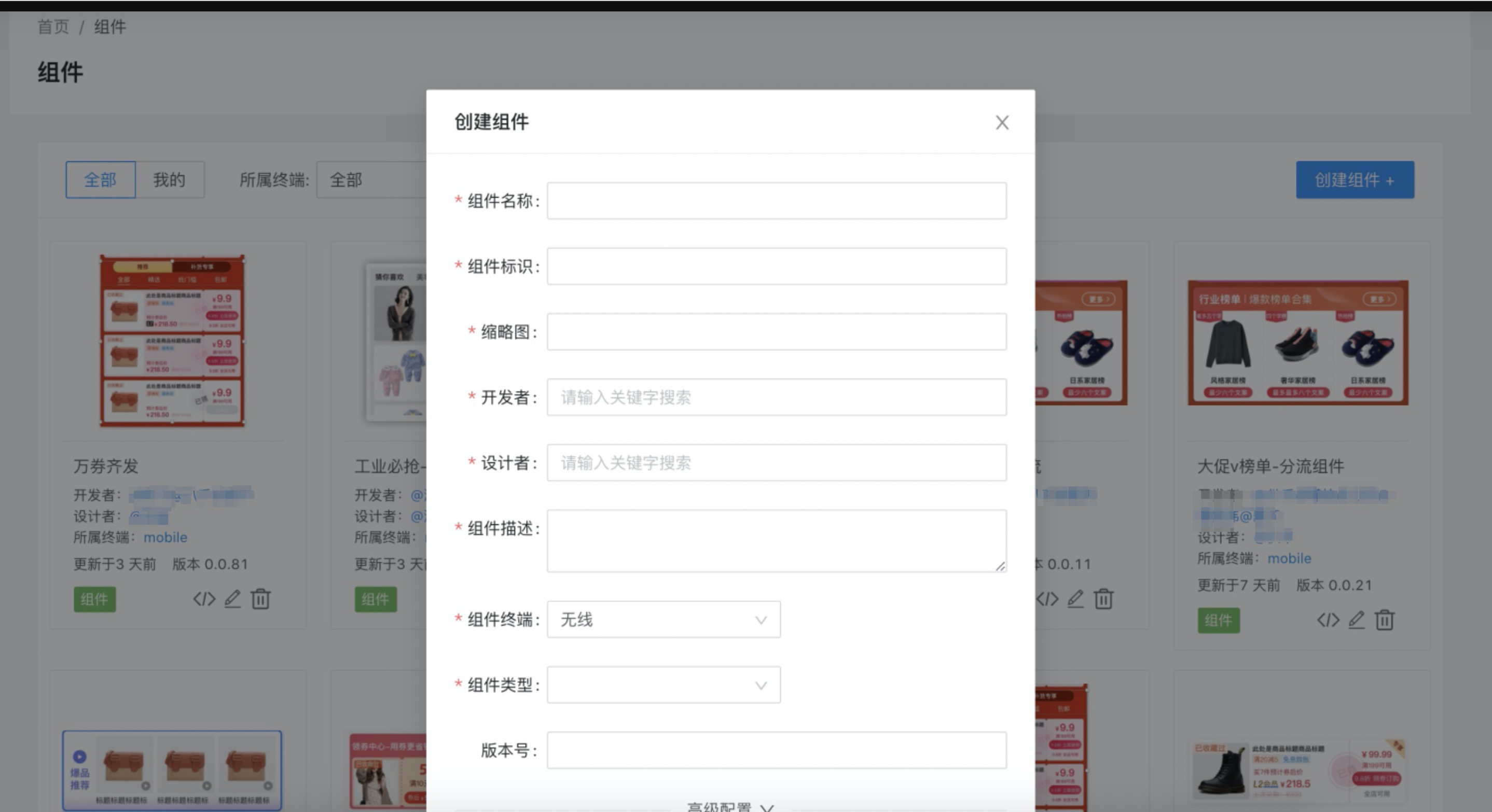Edit the 大促v榜单-分流组件 component
Screen dimensions: 1492x812
(1357, 620)
